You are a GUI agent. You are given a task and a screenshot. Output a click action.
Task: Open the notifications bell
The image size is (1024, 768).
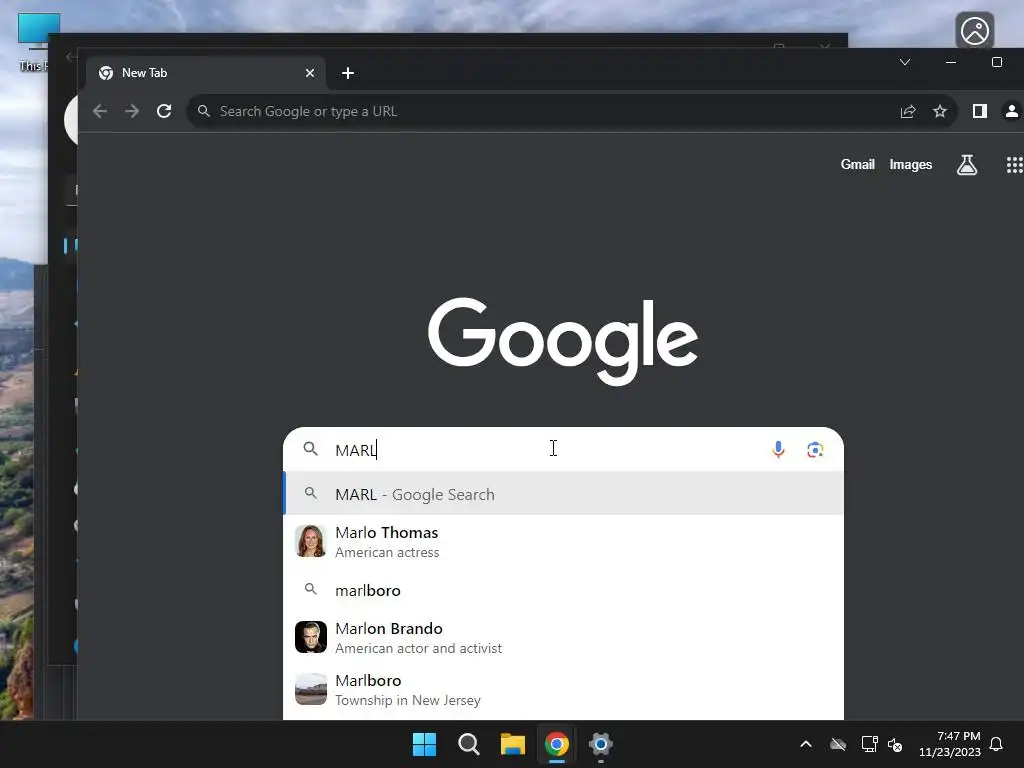(996, 744)
